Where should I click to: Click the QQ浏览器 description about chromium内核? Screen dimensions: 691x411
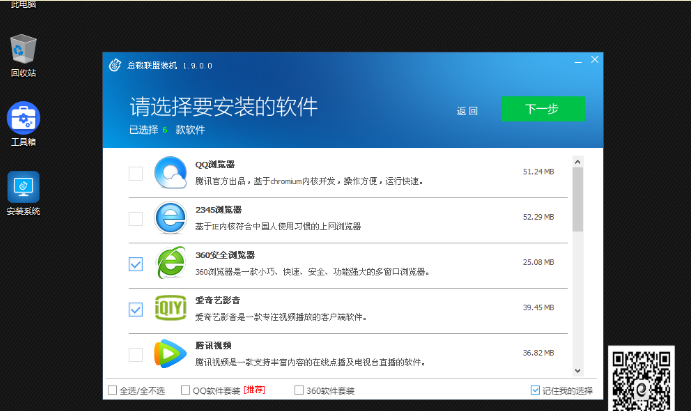click(309, 181)
